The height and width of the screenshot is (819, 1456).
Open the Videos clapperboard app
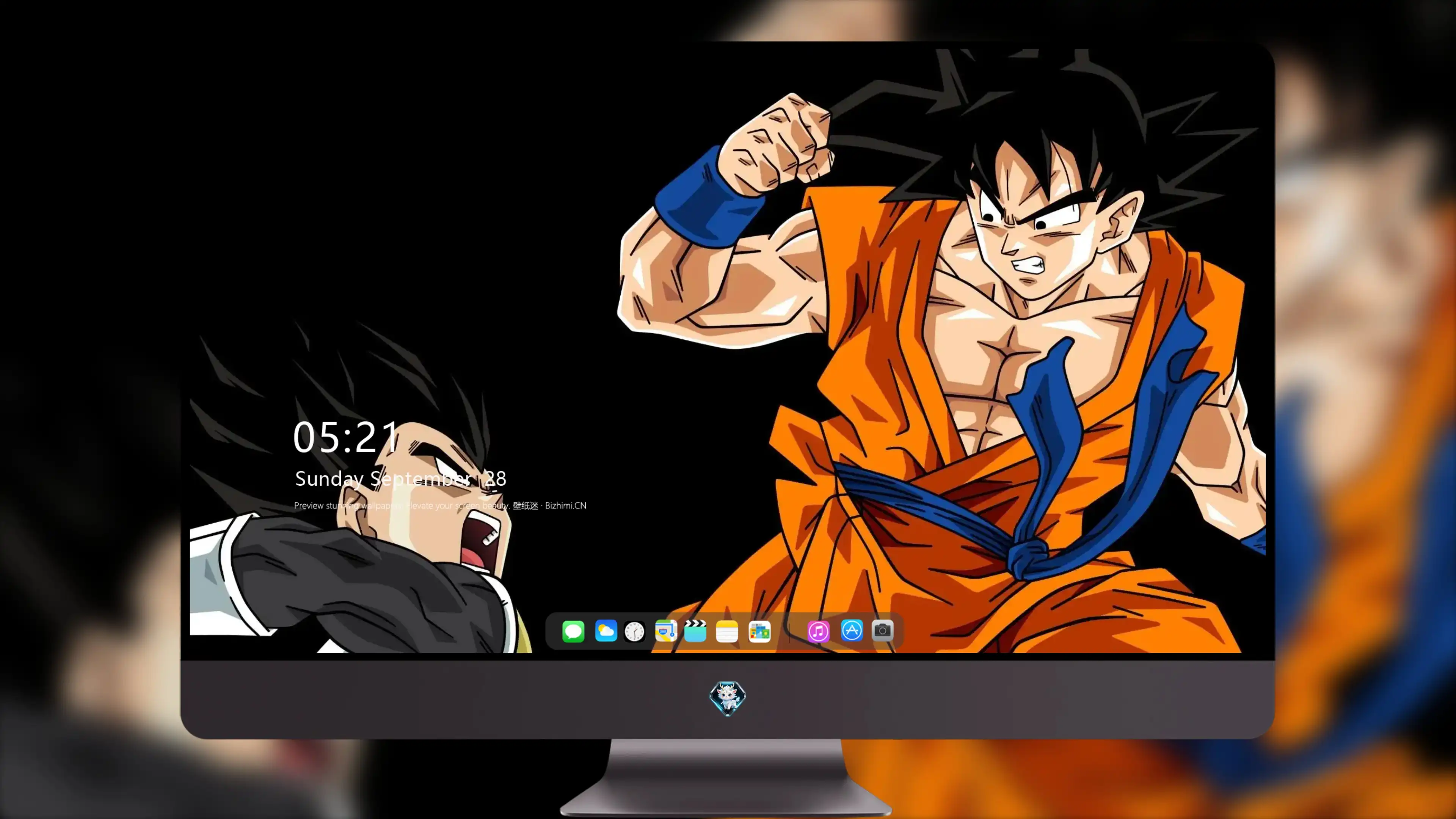click(x=695, y=631)
